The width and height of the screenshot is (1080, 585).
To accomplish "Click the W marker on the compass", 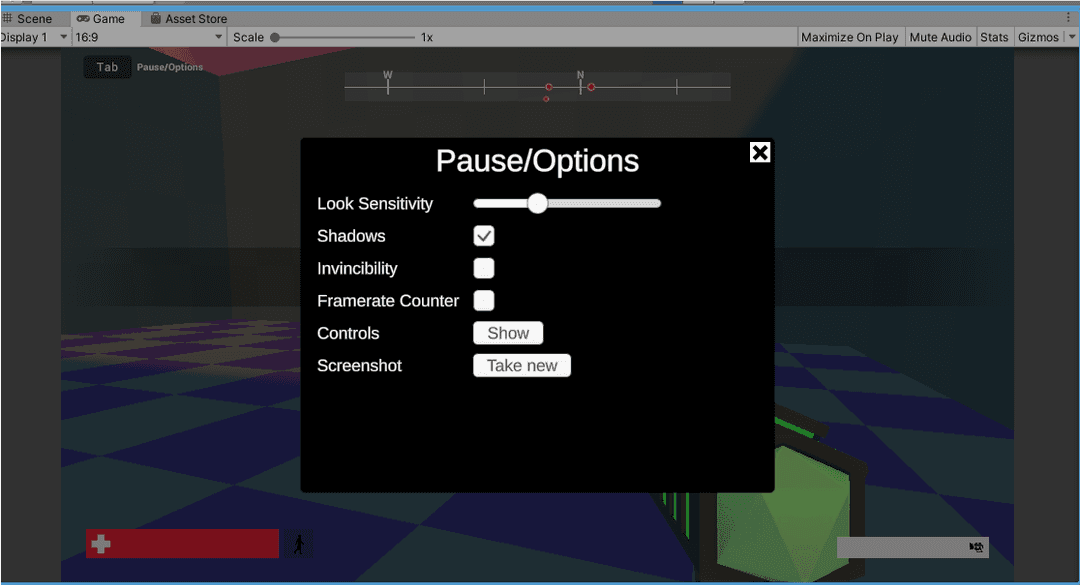I will 388,75.
